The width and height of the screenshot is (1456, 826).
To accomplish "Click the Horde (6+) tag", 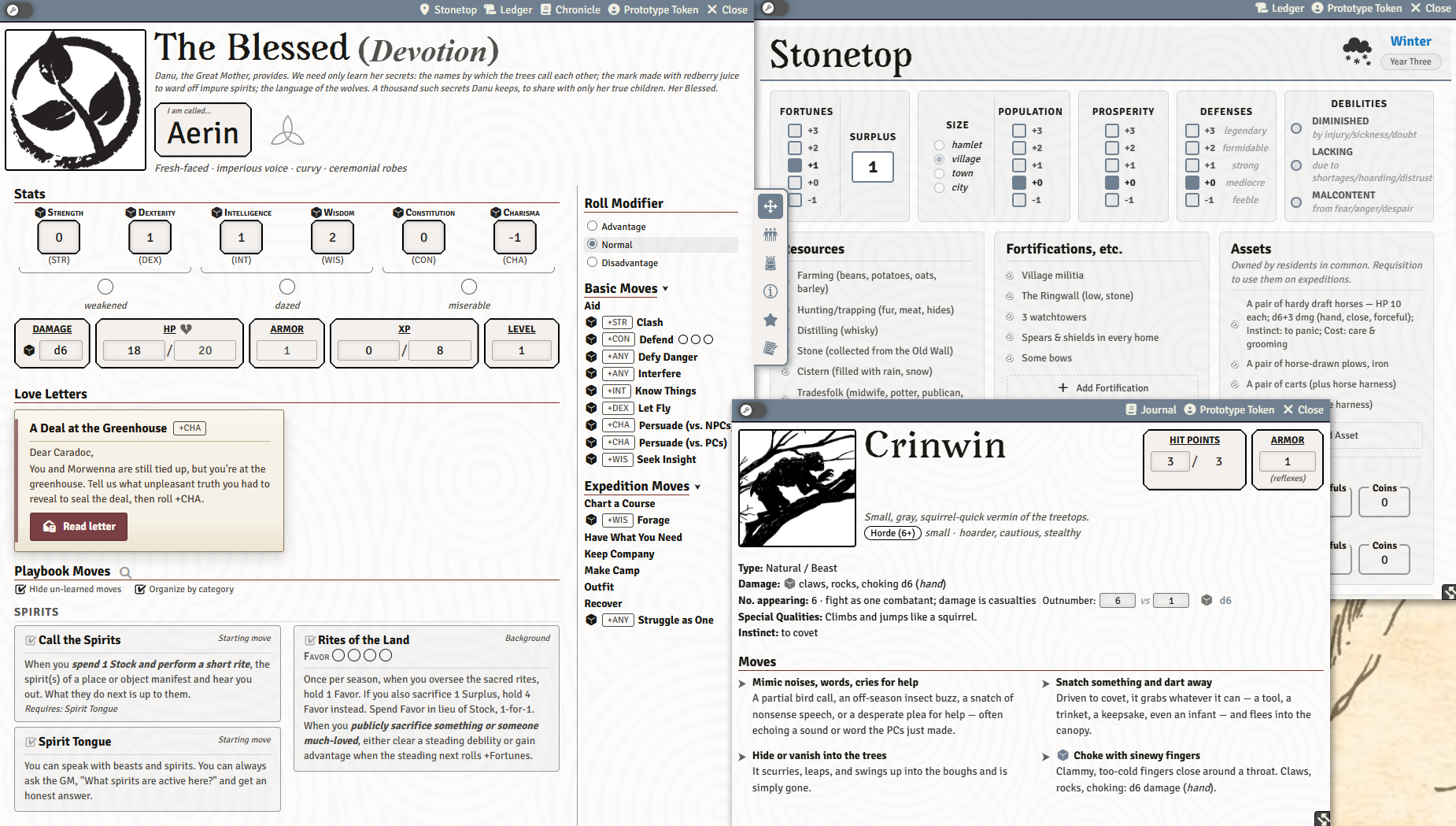I will tap(892, 533).
